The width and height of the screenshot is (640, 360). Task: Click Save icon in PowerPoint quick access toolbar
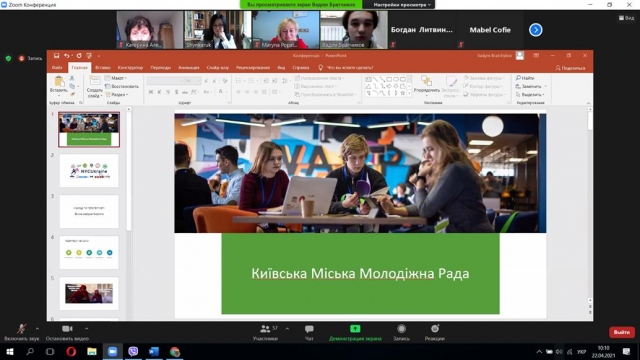coord(56,56)
